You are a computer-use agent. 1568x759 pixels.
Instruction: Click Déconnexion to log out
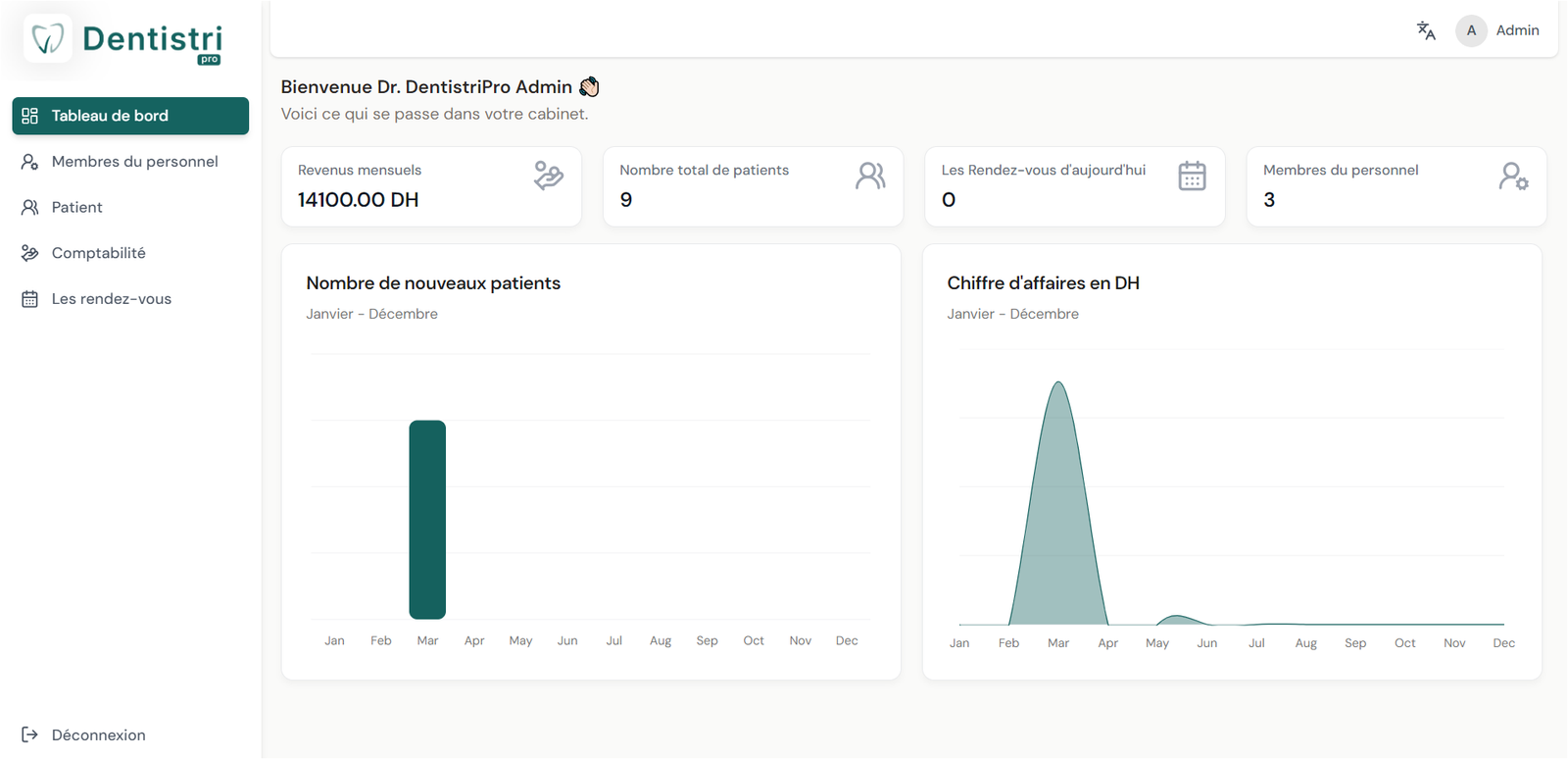coord(98,734)
